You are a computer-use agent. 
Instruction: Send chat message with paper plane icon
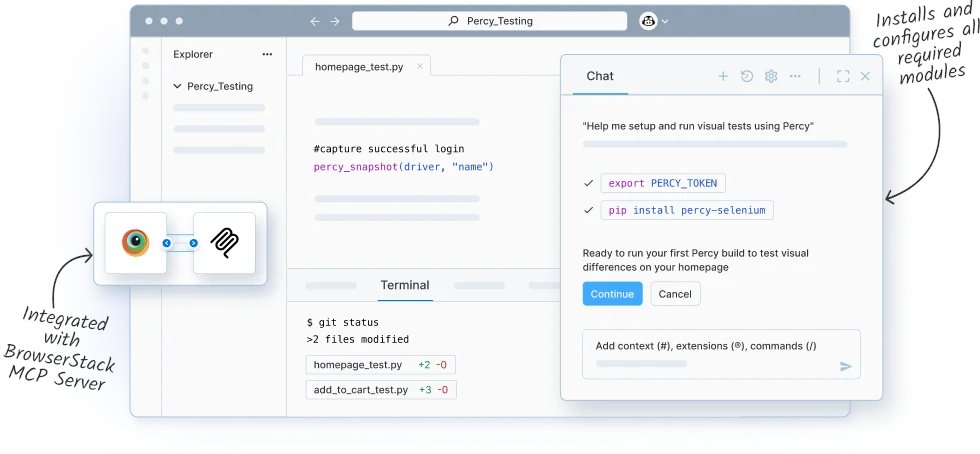point(846,366)
